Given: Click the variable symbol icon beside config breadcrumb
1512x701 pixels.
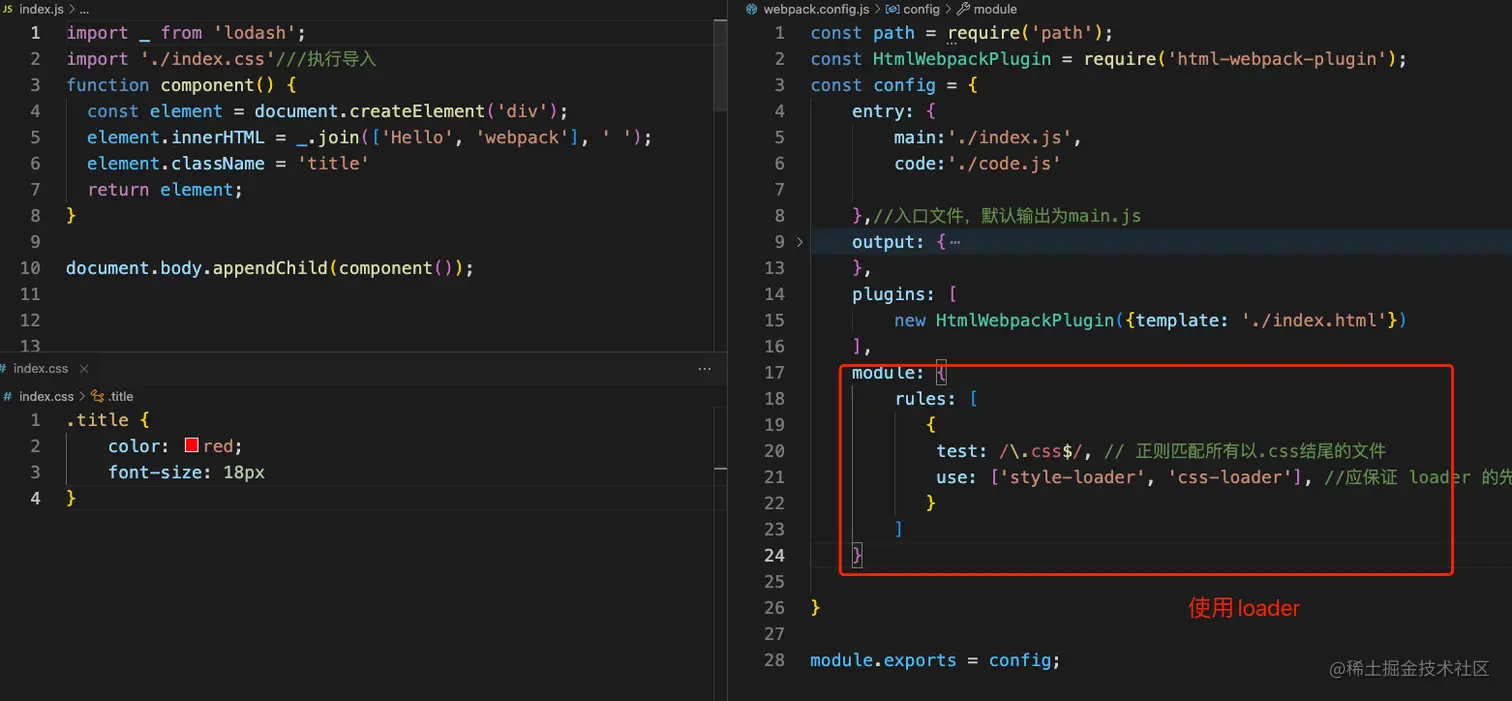Looking at the screenshot, I should coord(894,9).
